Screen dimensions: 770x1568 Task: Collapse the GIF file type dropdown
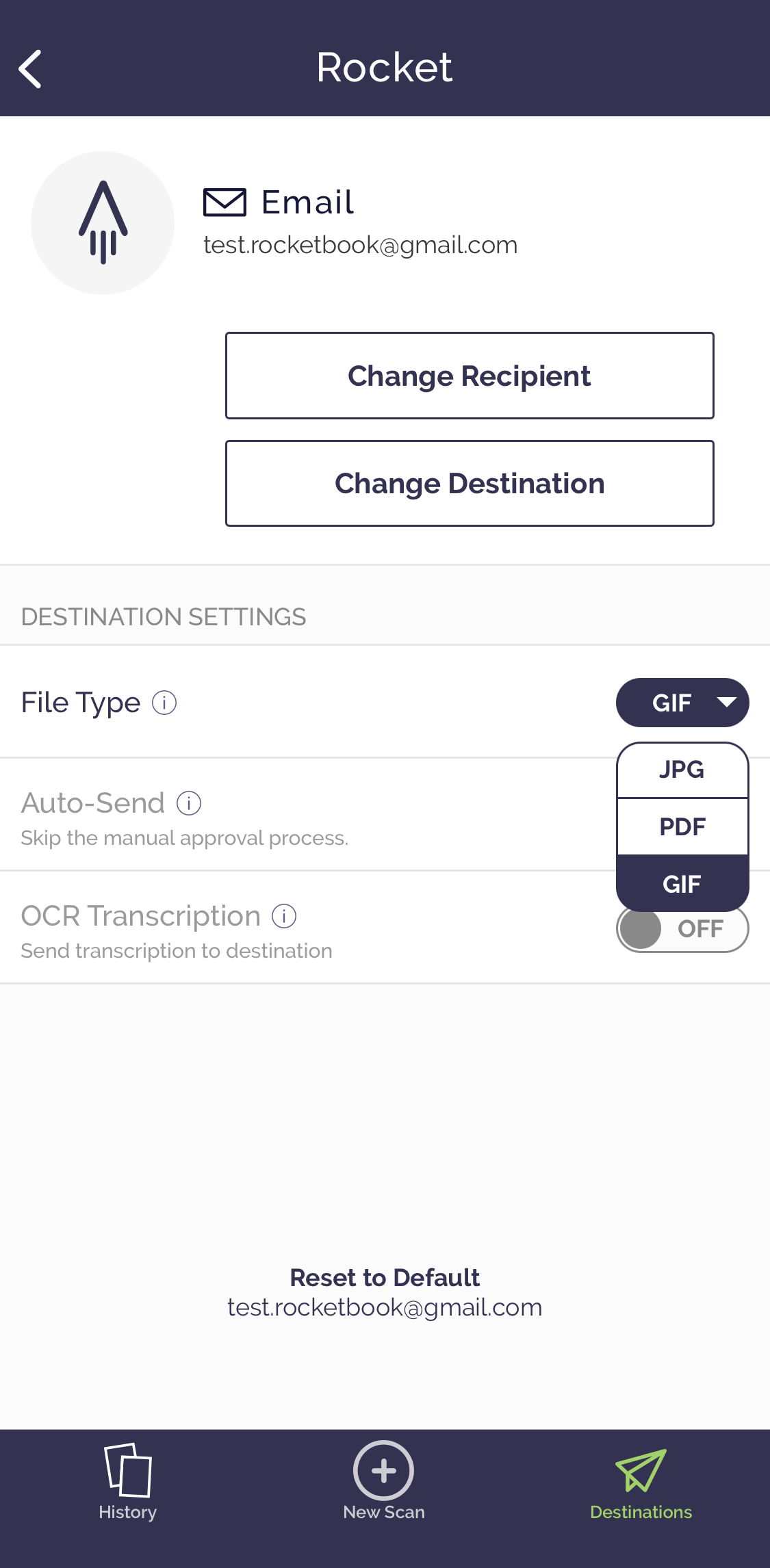coord(682,703)
